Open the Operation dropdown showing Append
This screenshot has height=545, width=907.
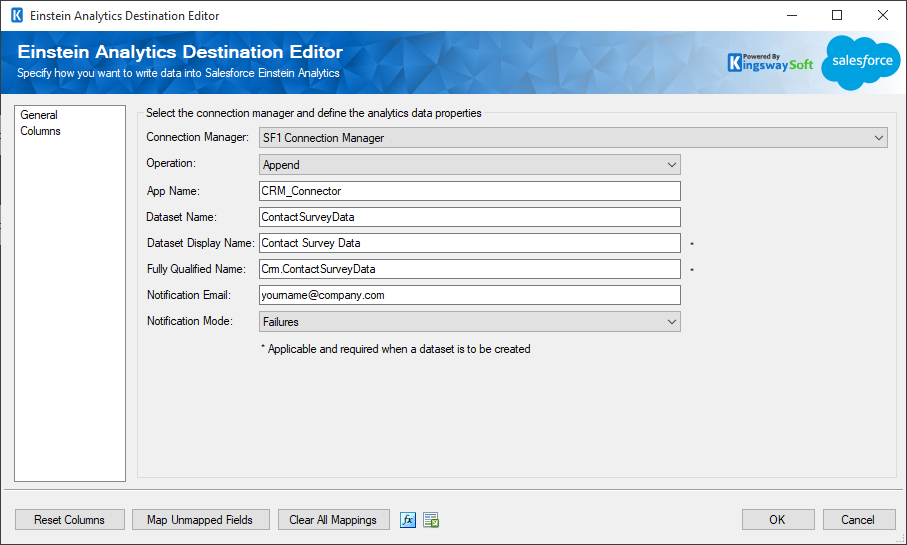470,165
